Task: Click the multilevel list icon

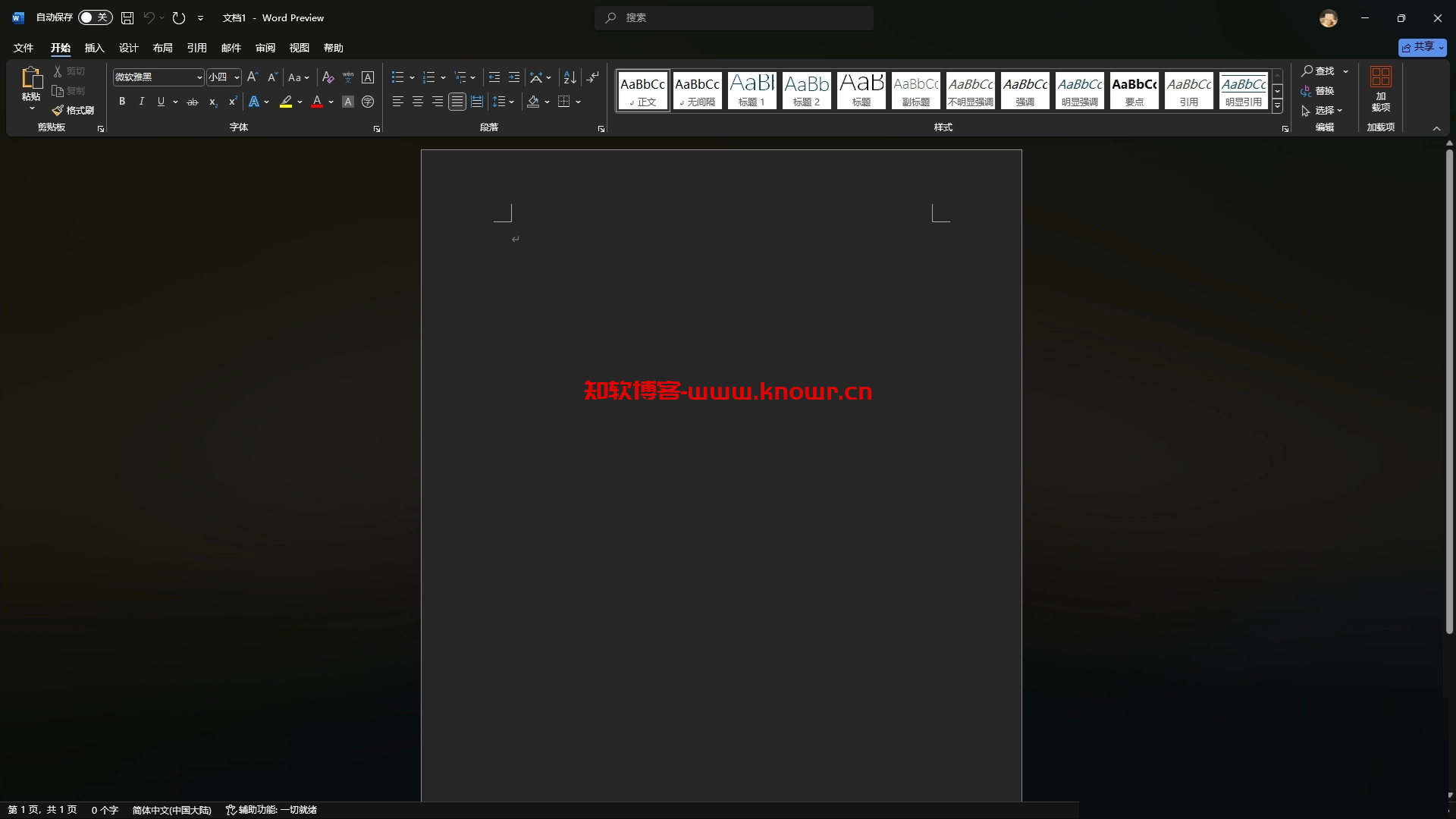Action: [460, 77]
